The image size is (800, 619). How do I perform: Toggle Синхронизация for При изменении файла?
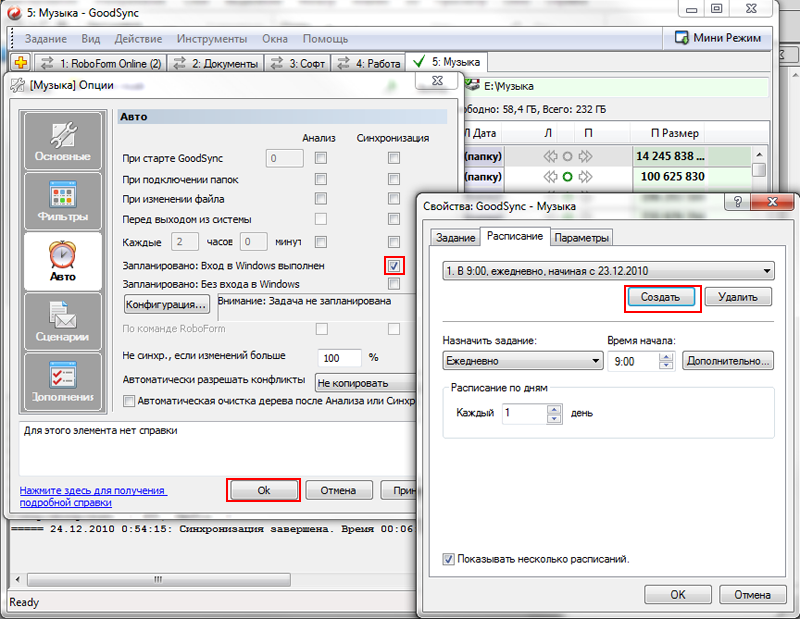pos(393,199)
